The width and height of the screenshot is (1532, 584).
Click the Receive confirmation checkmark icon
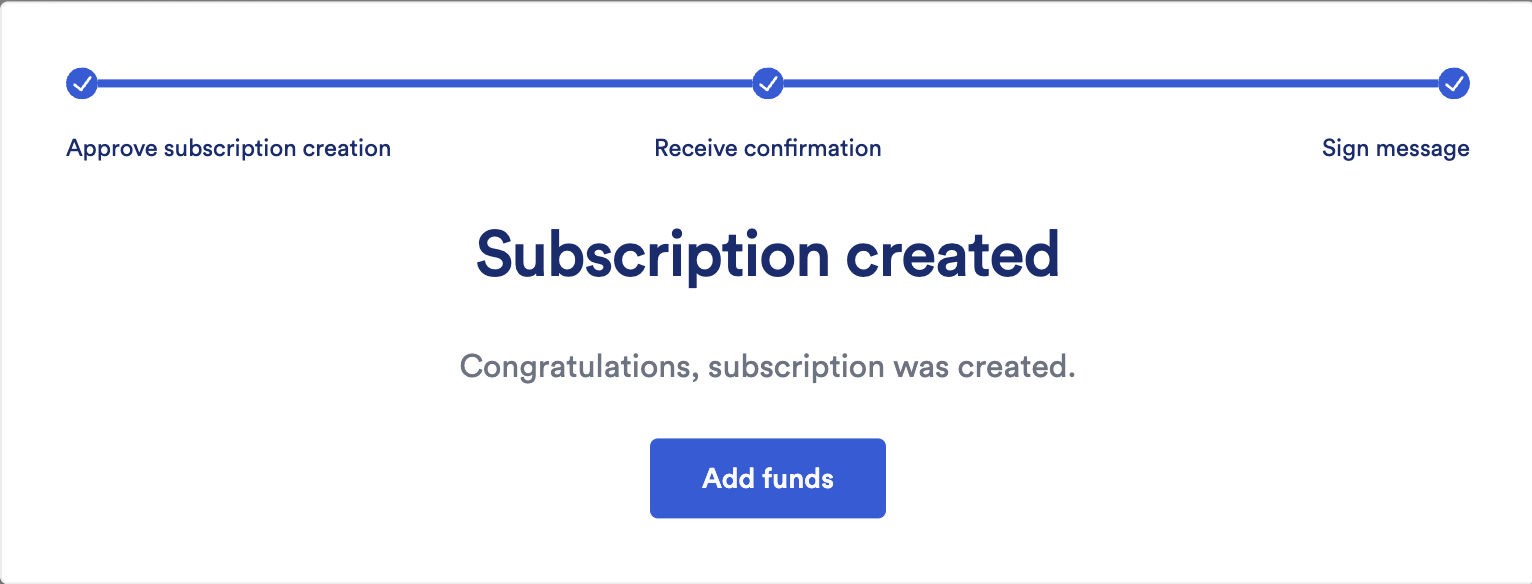[x=768, y=84]
